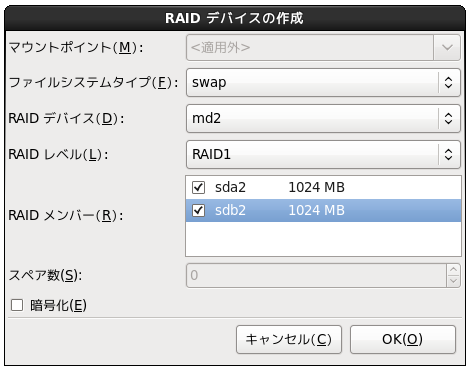
Task: Click the RAID デバイスの作成 title bar
Action: point(235,18)
